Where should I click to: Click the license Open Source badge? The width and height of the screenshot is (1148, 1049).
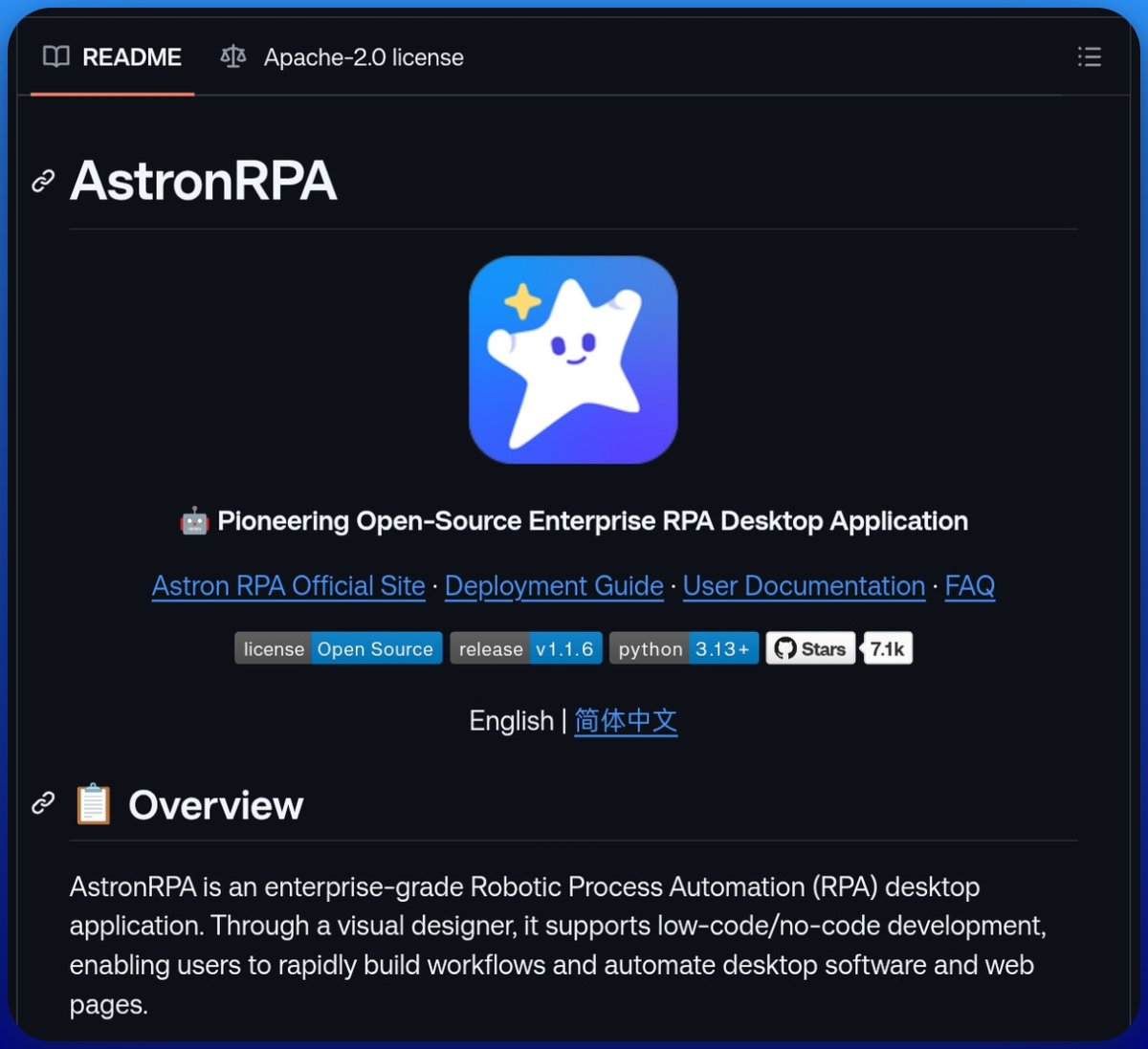[339, 648]
